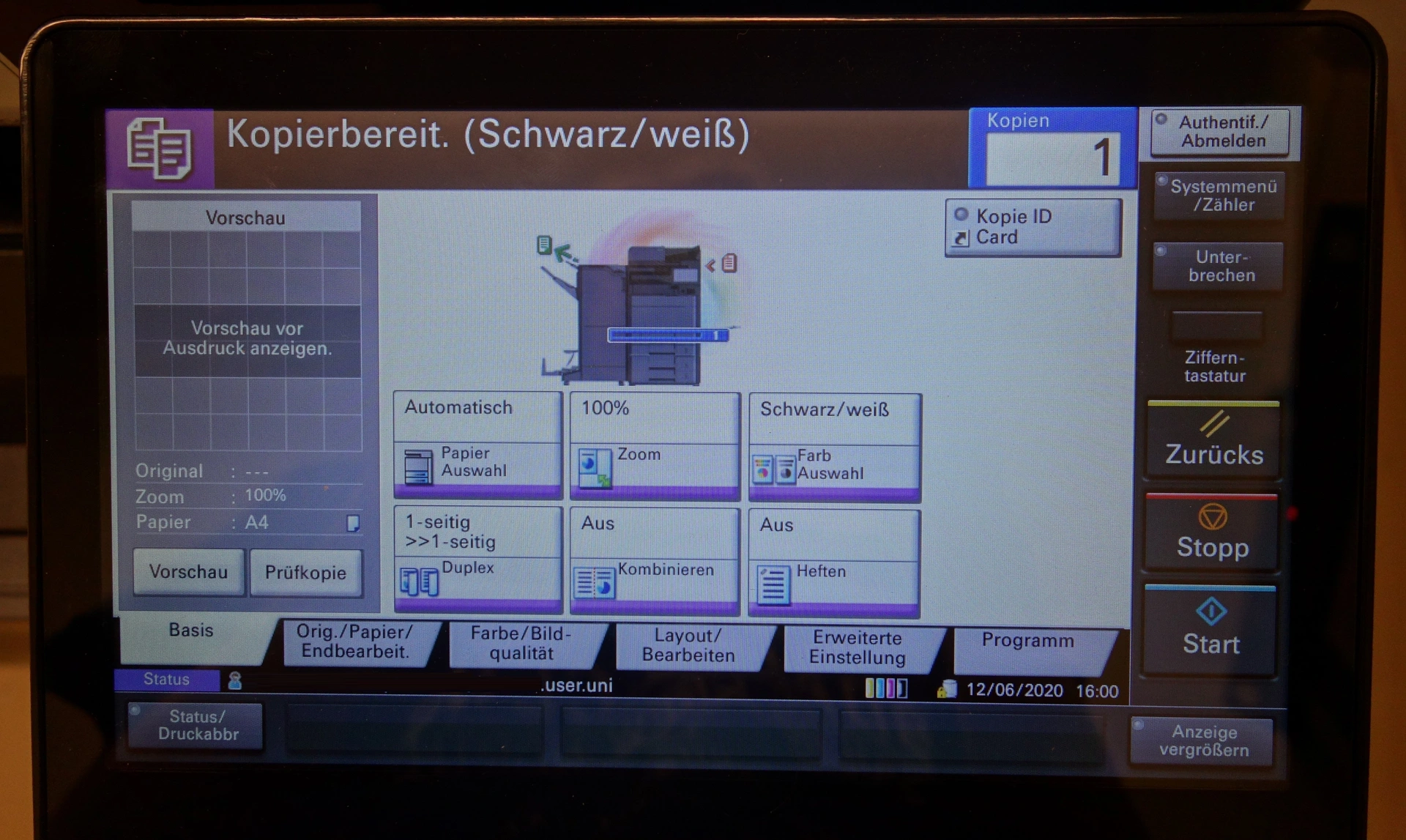The image size is (1406, 840).
Task: Open the Heften staple icon
Action: (x=773, y=584)
